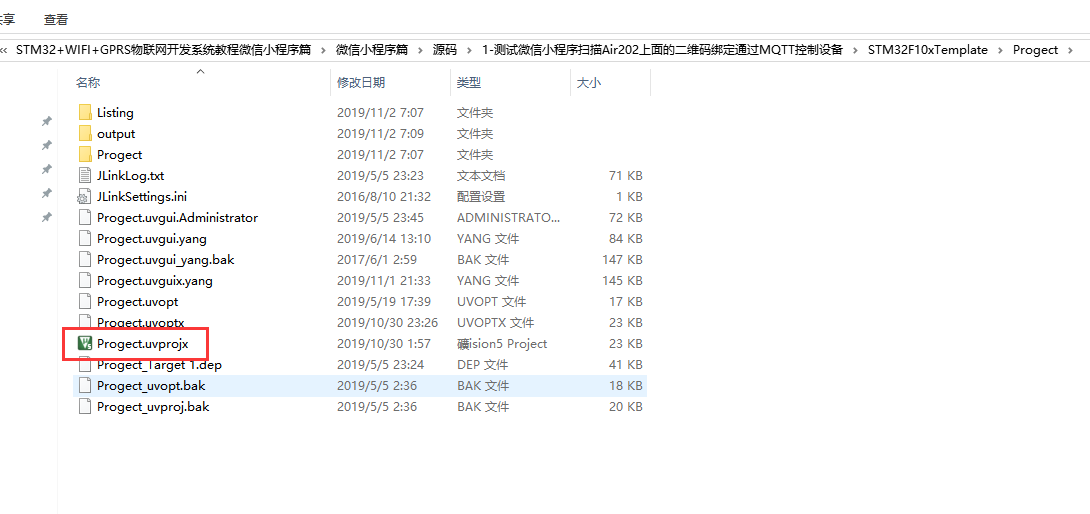Go to 1-测试微信小程序扫描Air202 breadcrumb segment

tap(662, 49)
